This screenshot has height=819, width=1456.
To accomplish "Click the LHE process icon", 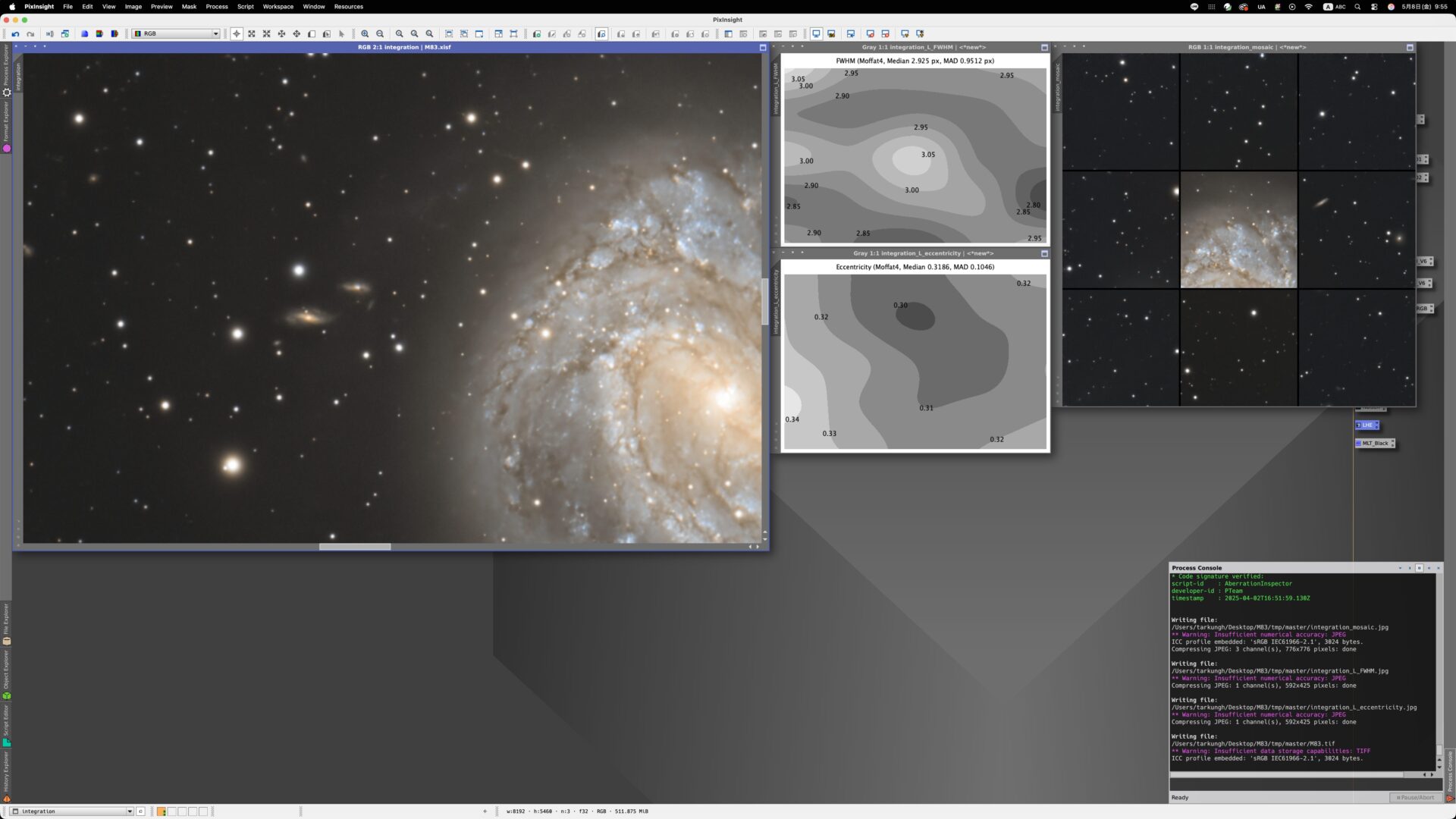I will (x=1367, y=425).
